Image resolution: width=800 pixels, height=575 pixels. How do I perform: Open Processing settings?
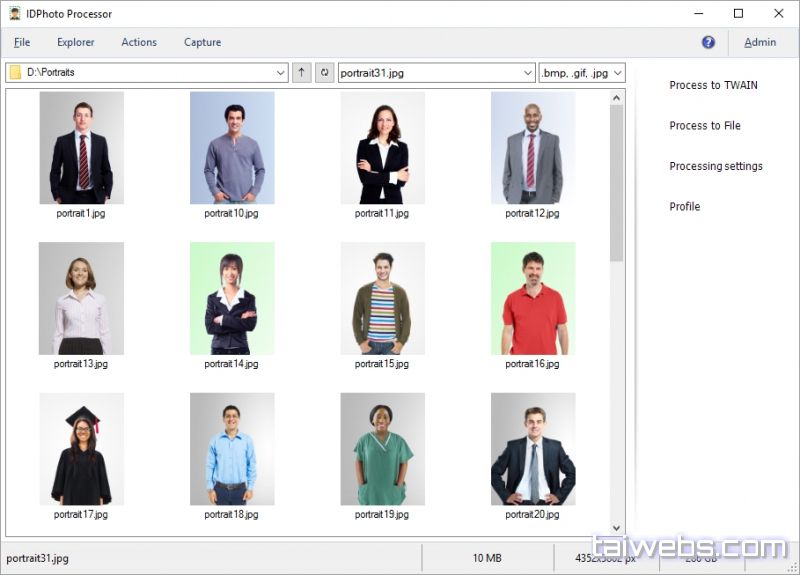(716, 166)
